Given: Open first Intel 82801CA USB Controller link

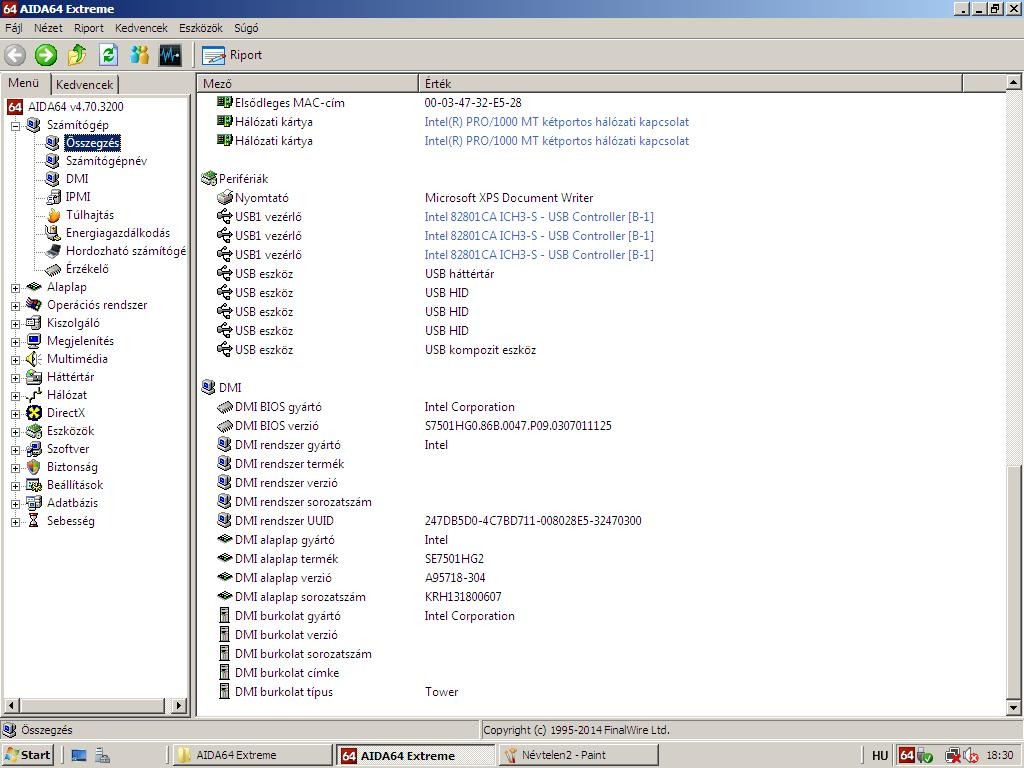Looking at the screenshot, I should 539,217.
